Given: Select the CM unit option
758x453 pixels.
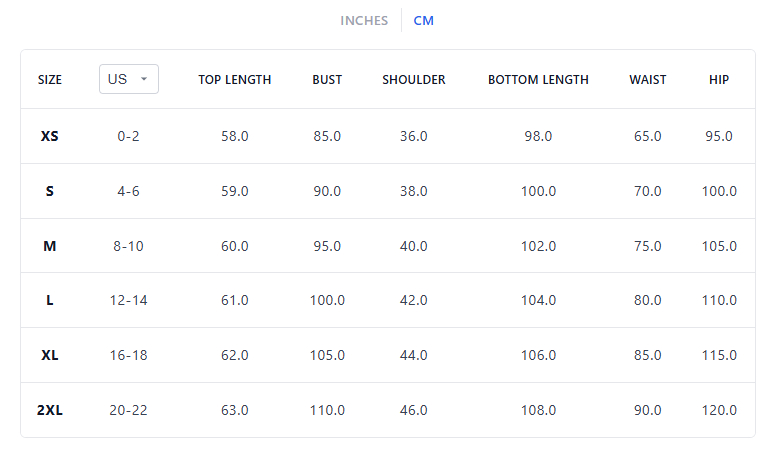Looking at the screenshot, I should point(424,20).
